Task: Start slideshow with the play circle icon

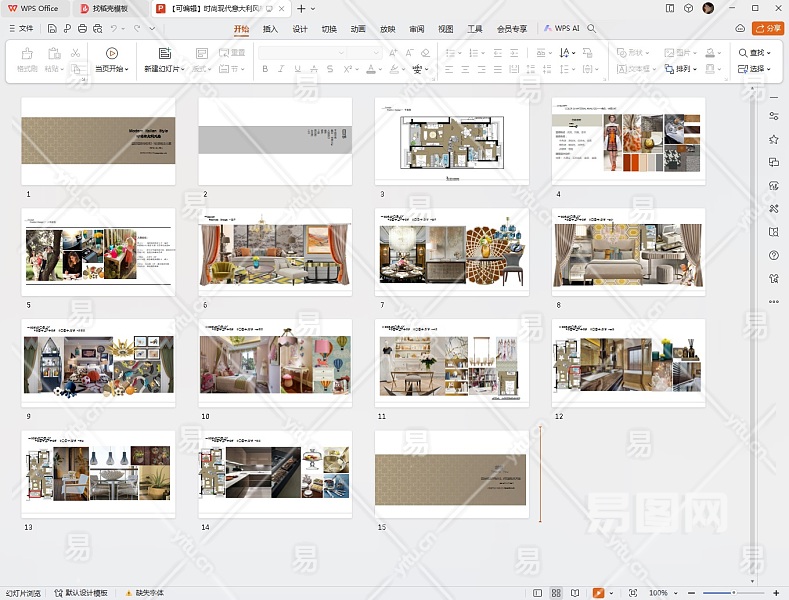Action: [x=111, y=52]
